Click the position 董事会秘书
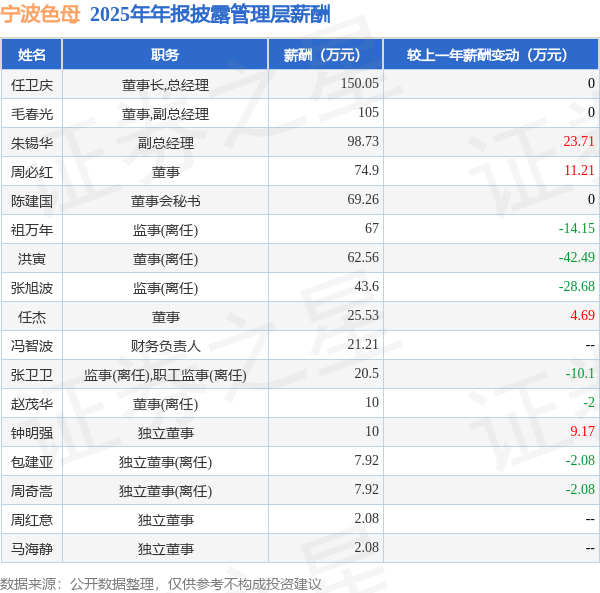 [x=165, y=201]
